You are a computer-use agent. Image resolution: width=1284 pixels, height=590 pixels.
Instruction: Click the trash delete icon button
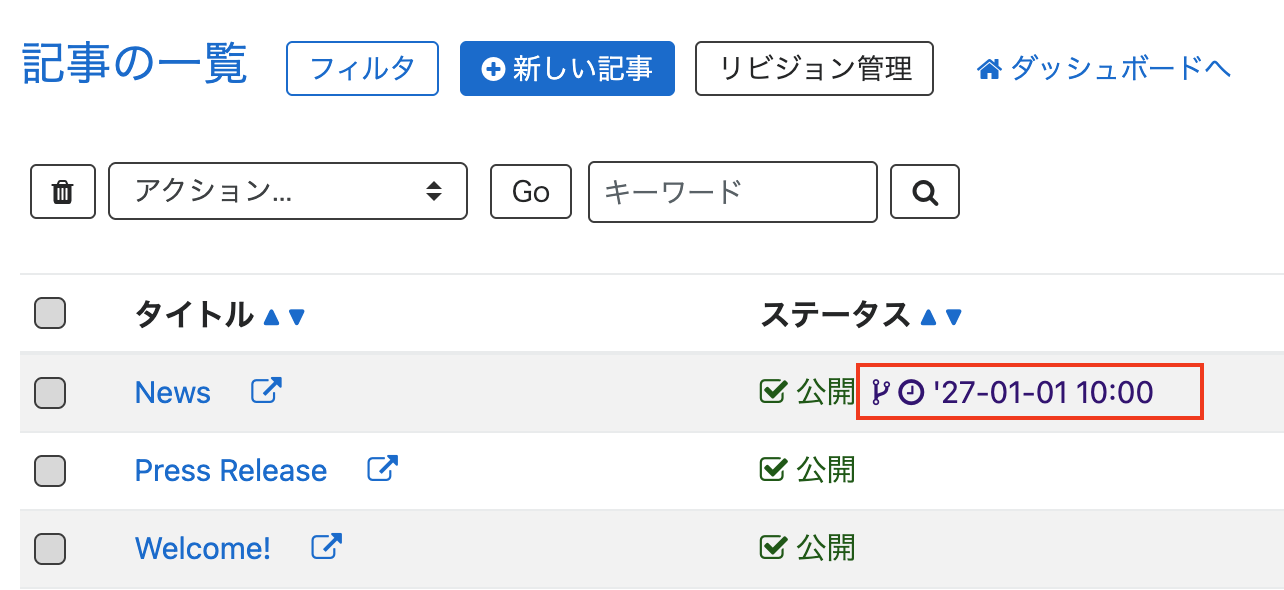[x=63, y=191]
